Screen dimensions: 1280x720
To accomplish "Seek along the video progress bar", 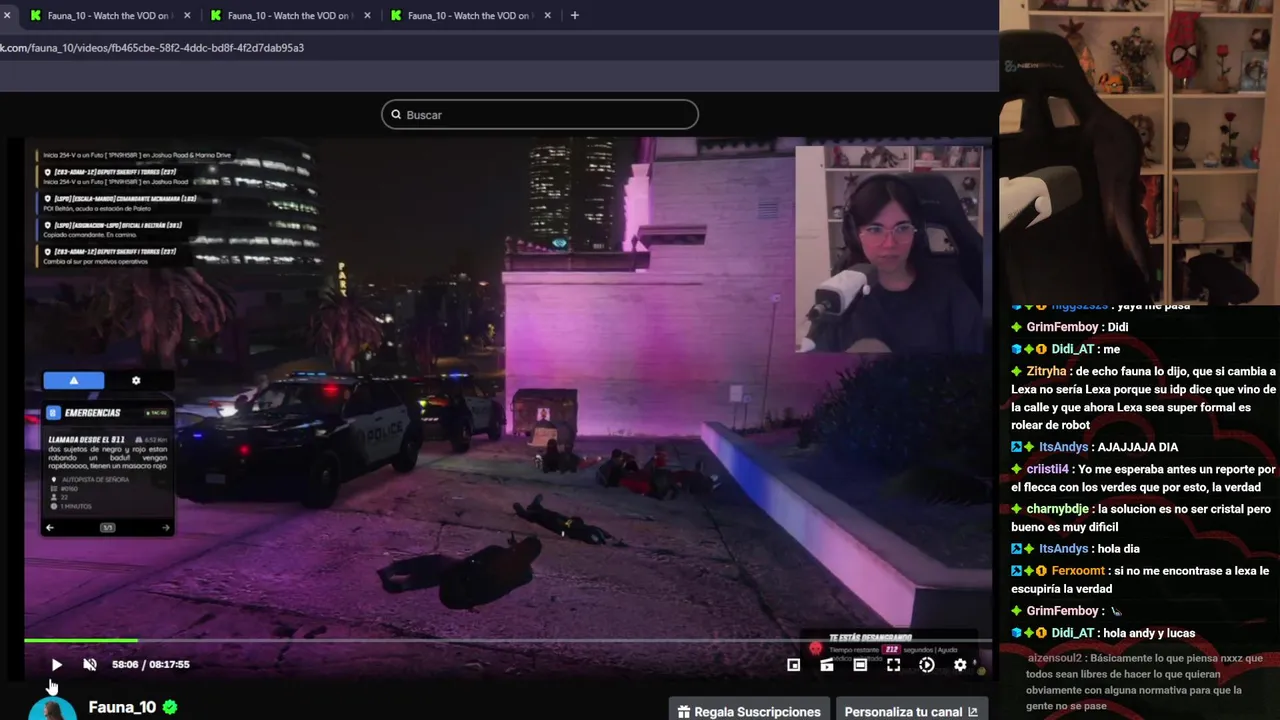I will [x=508, y=640].
